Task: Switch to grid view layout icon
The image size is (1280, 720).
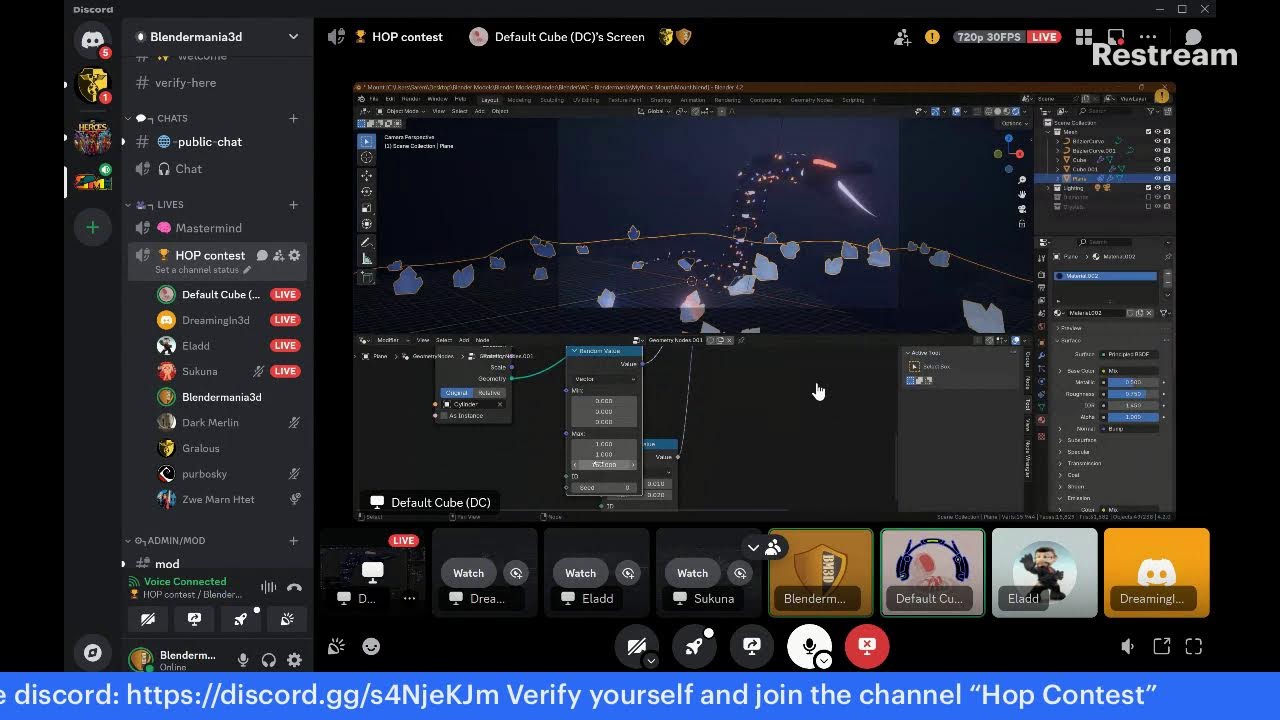Action: point(1084,37)
